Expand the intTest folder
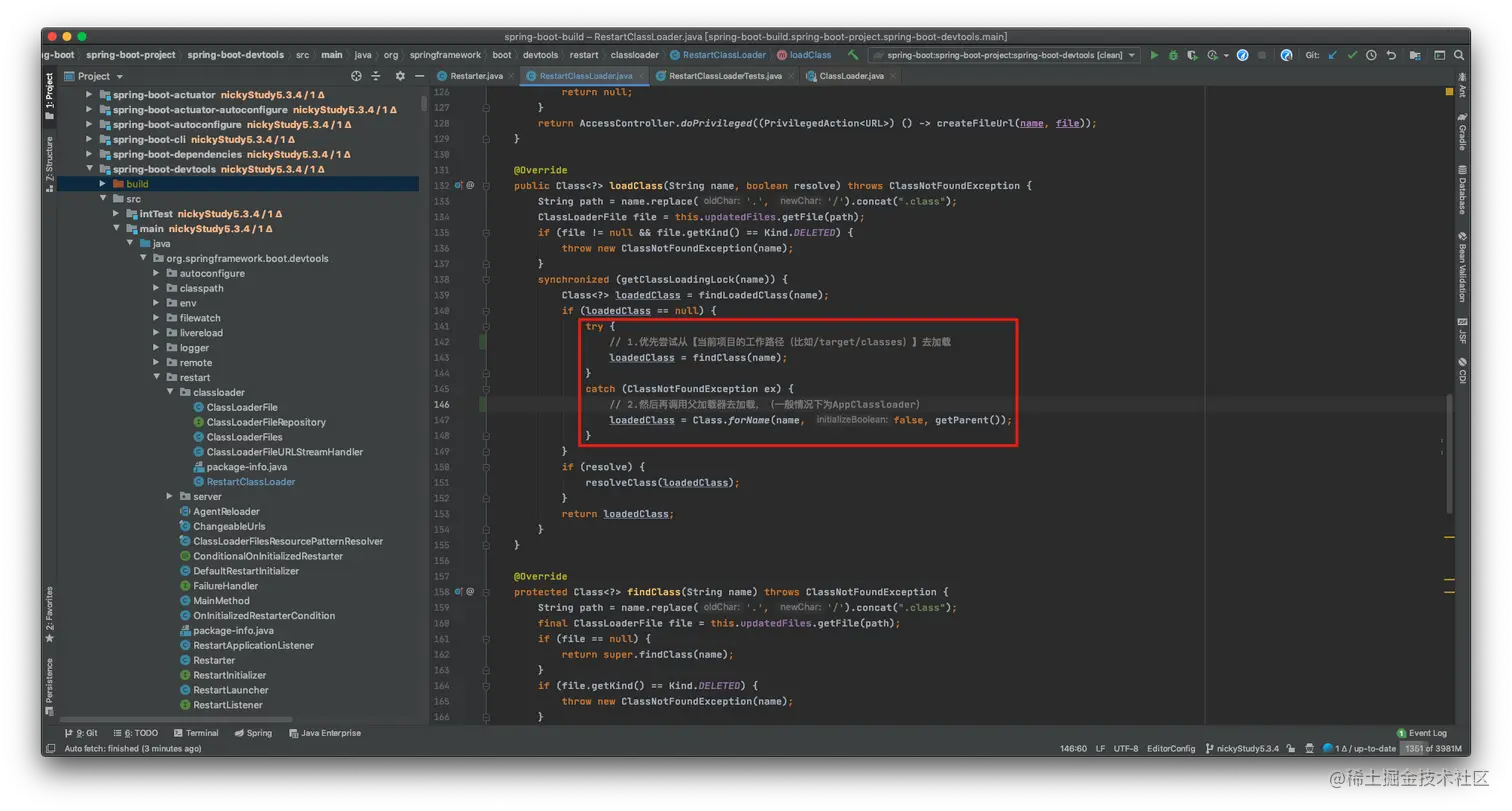This screenshot has height=811, width=1512. pos(116,214)
